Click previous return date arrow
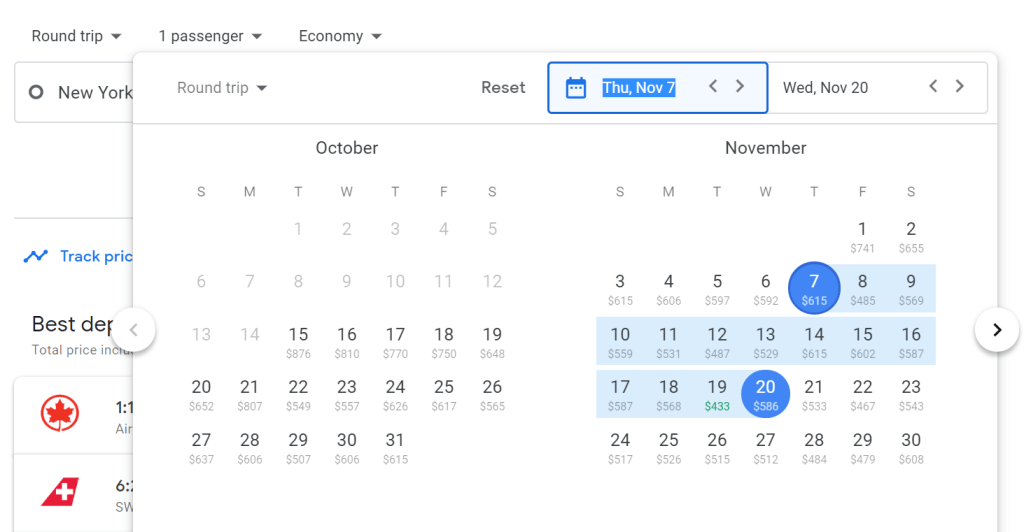The height and width of the screenshot is (532, 1024). point(933,87)
